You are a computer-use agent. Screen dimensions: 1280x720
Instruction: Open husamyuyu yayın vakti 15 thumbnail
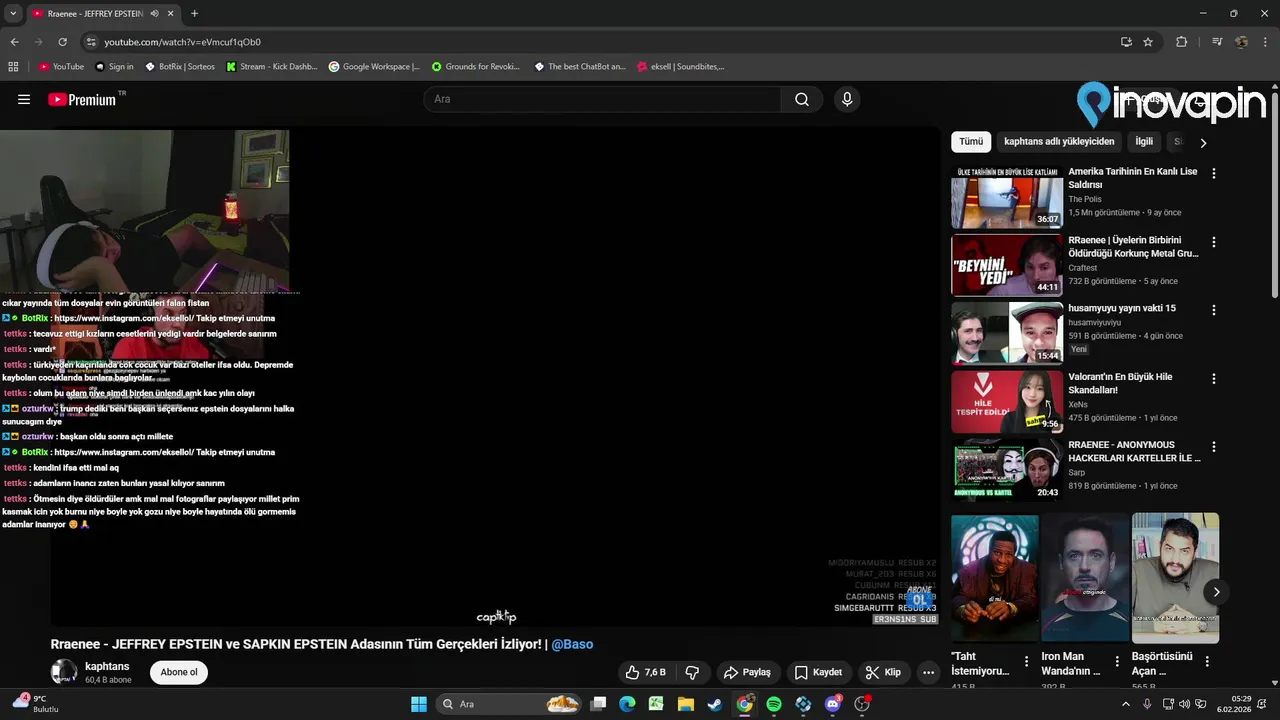click(1007, 333)
